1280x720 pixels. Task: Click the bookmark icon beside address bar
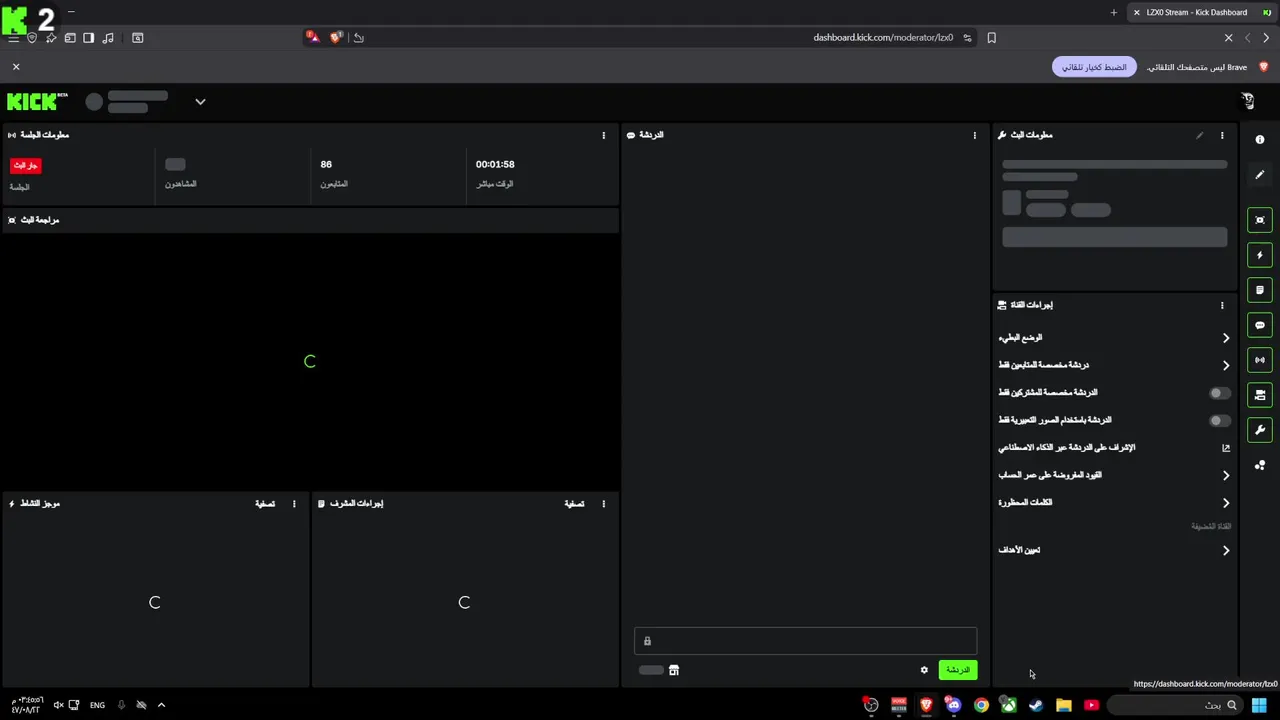(x=991, y=38)
